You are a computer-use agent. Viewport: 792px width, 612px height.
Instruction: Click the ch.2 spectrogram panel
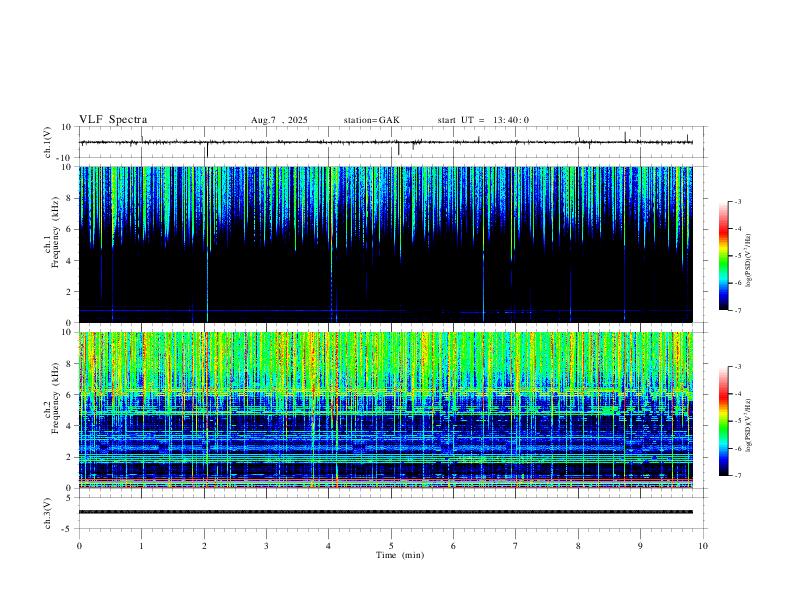click(x=386, y=410)
